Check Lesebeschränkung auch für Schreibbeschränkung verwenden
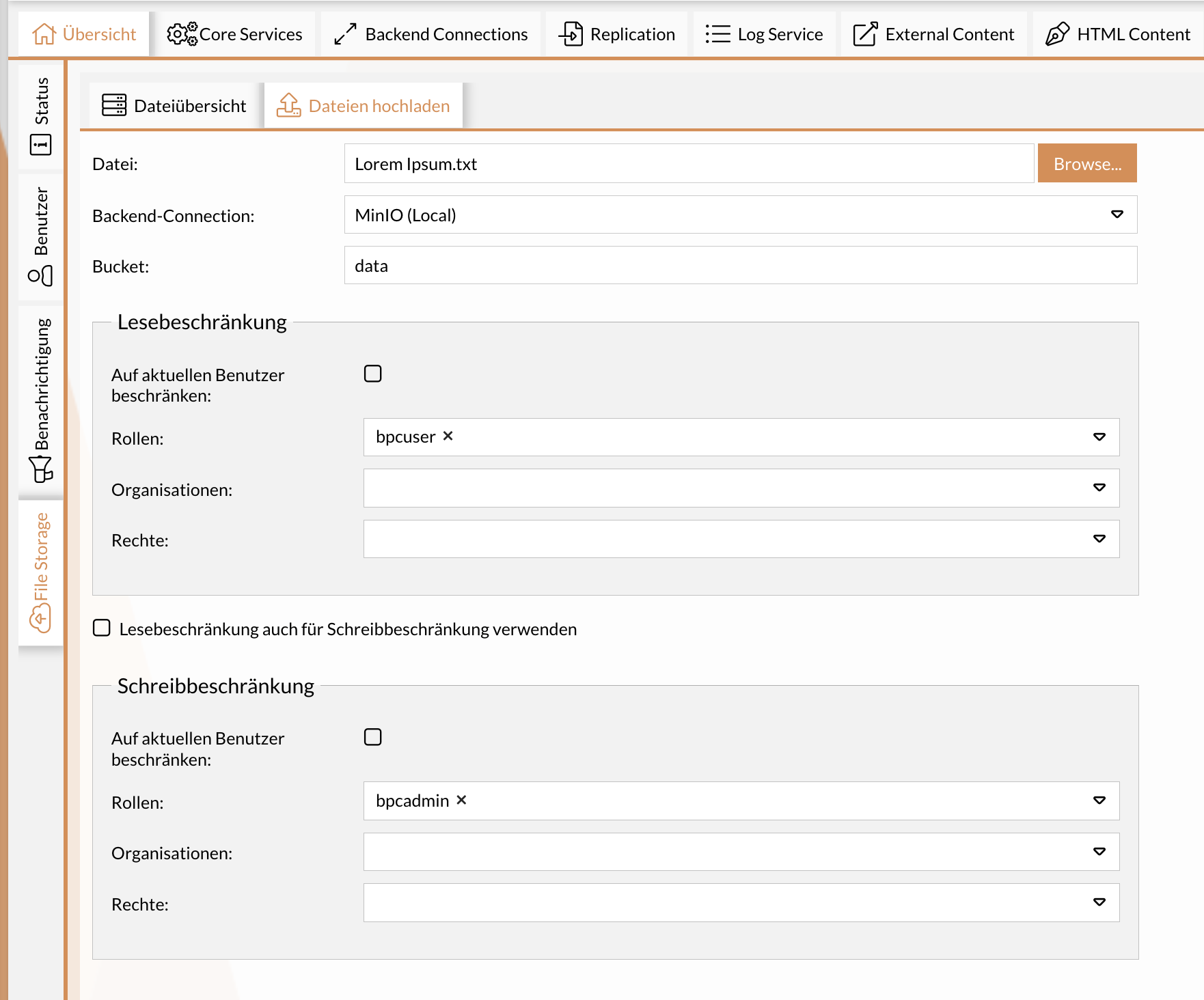 [102, 628]
